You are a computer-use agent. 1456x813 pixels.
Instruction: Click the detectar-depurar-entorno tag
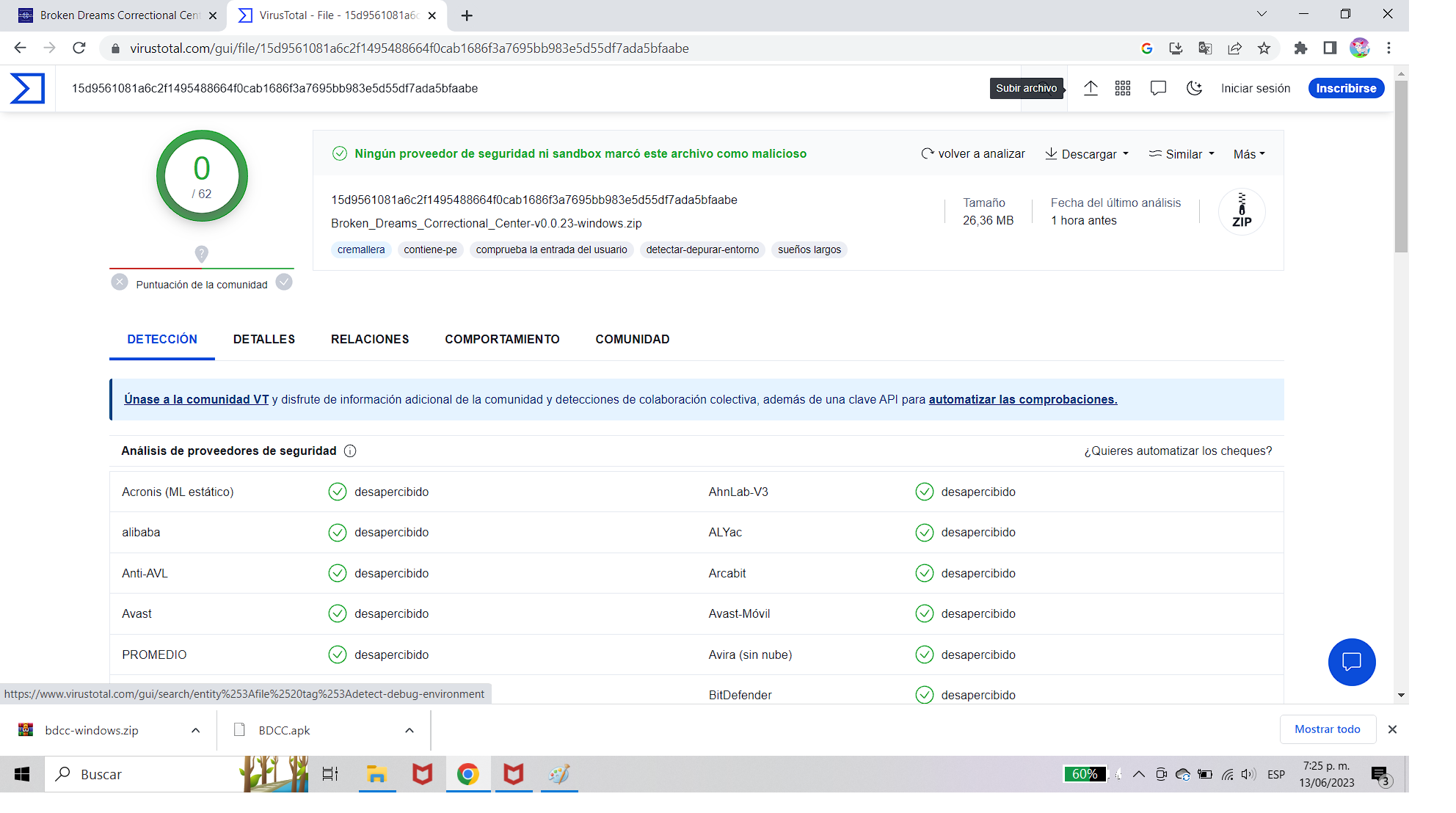(702, 249)
